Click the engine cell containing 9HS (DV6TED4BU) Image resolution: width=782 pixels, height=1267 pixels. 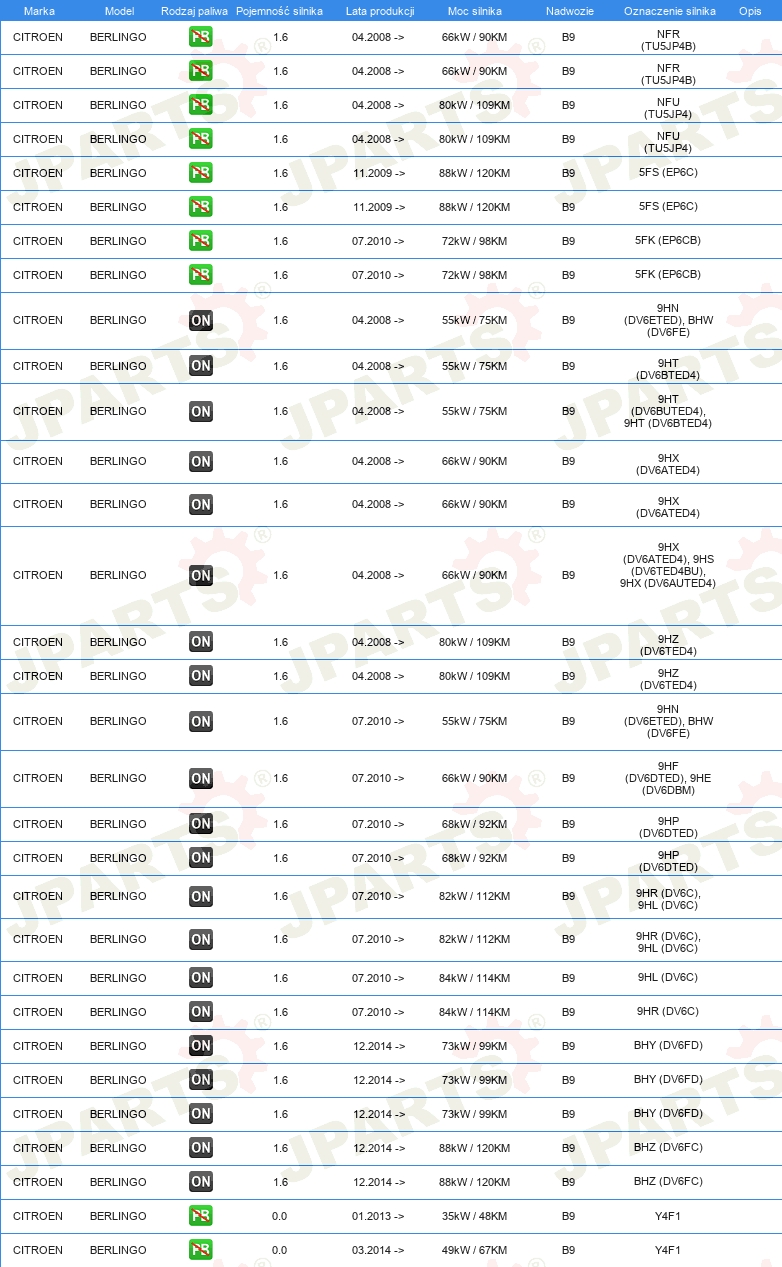point(668,565)
